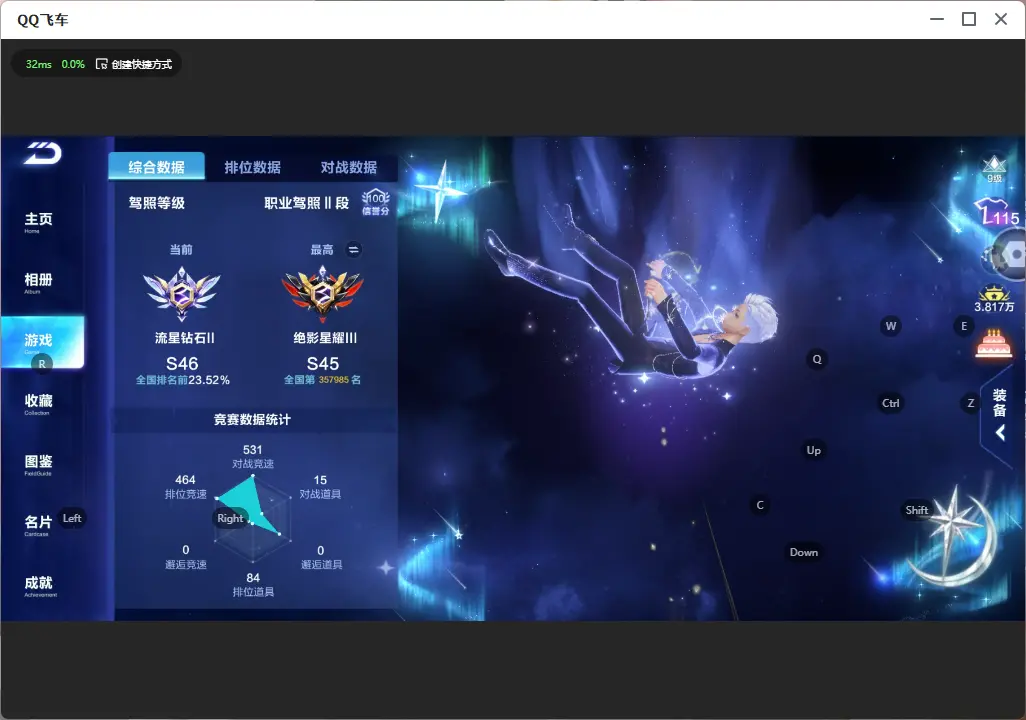Open the 图鉴 field guide section

(38, 465)
